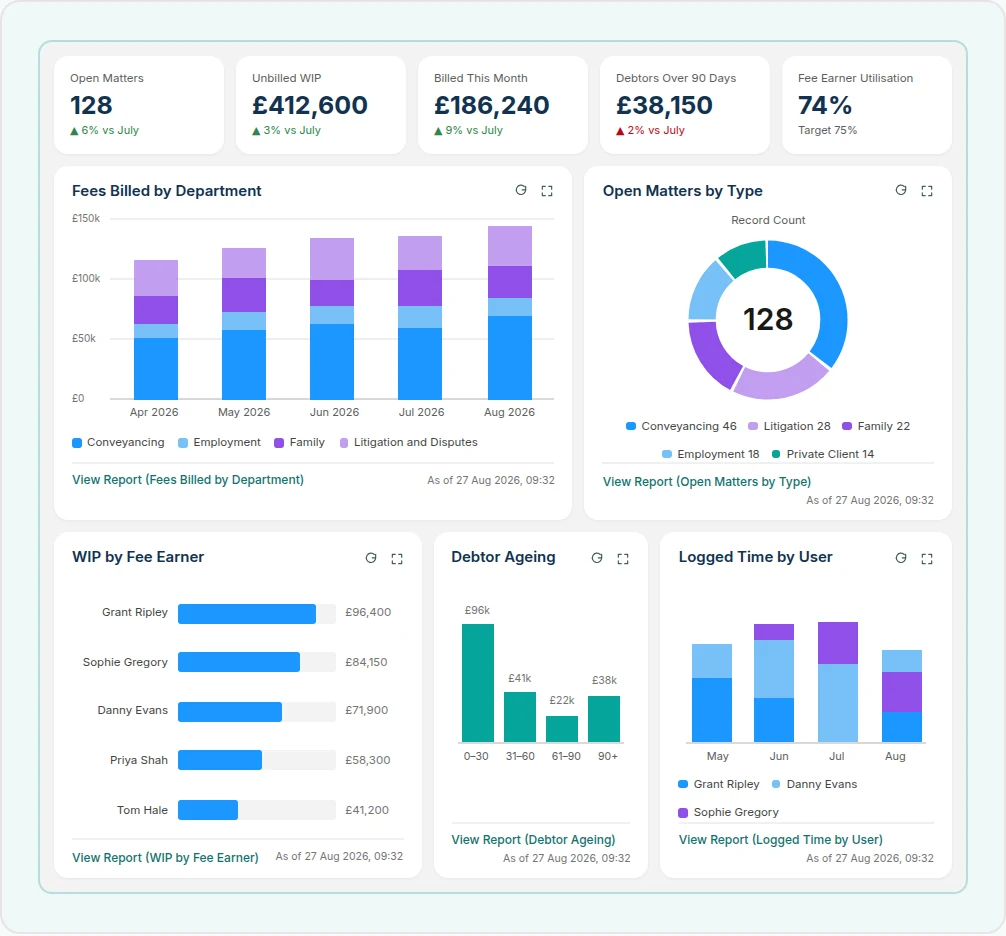Click the Unbilled WIP £412,600 card
Viewport: 1006px width, 936px height.
(x=321, y=105)
